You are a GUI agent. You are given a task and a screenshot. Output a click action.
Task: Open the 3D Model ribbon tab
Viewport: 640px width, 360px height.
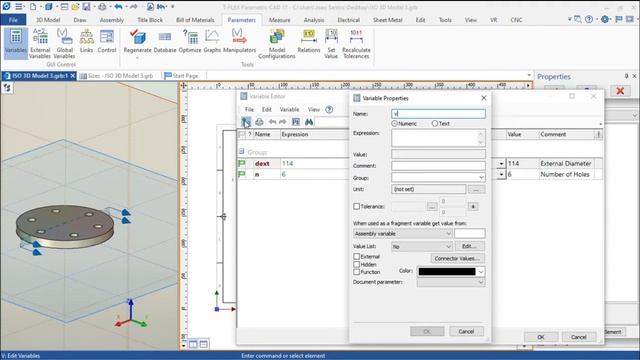[x=48, y=20]
